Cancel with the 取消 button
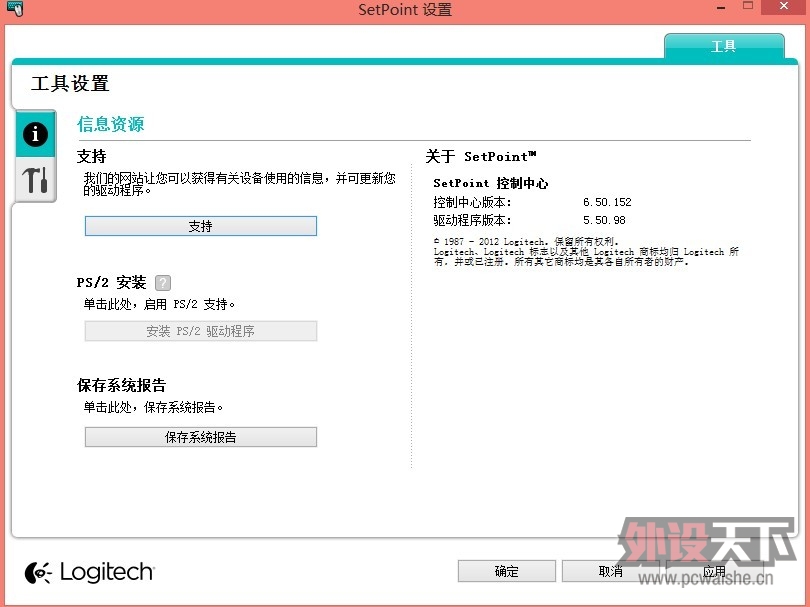Image resolution: width=810 pixels, height=607 pixels. (x=610, y=571)
